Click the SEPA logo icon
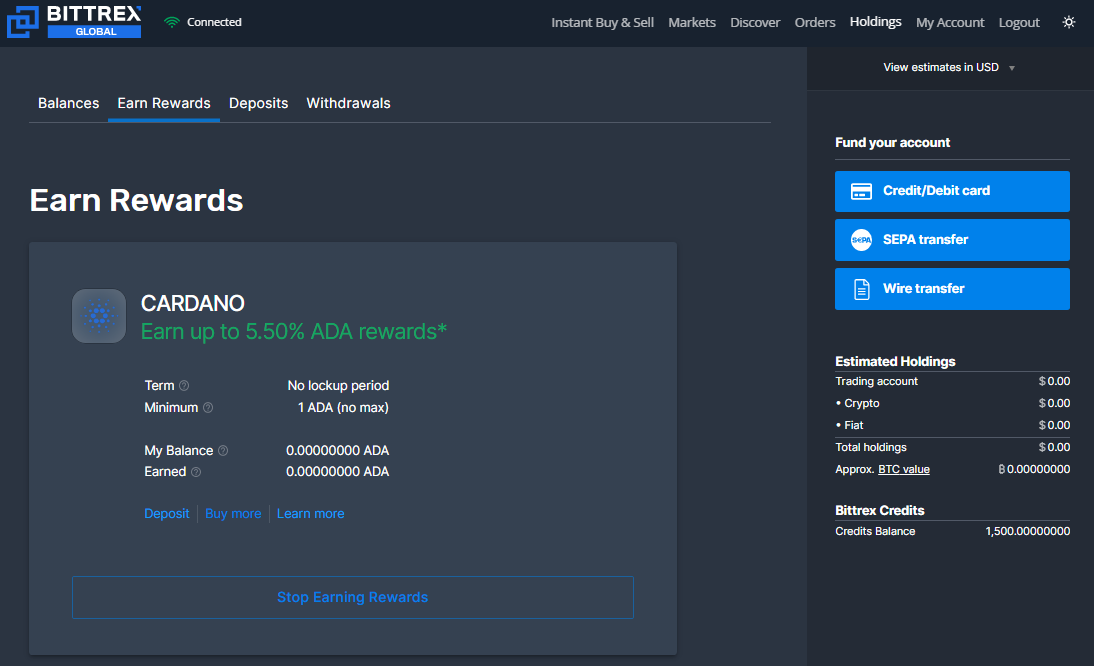This screenshot has height=666, width=1094. tap(861, 240)
